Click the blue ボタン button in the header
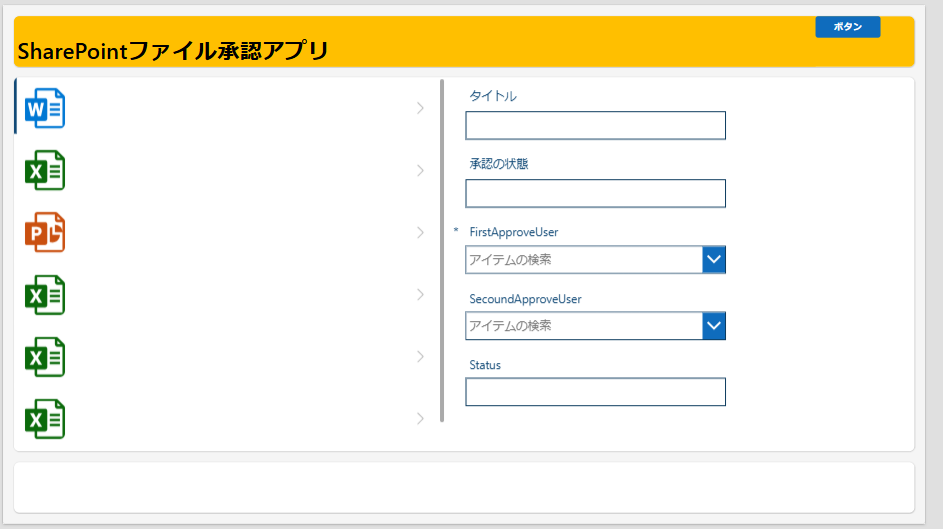Screen dimensions: 943x529 click(848, 27)
